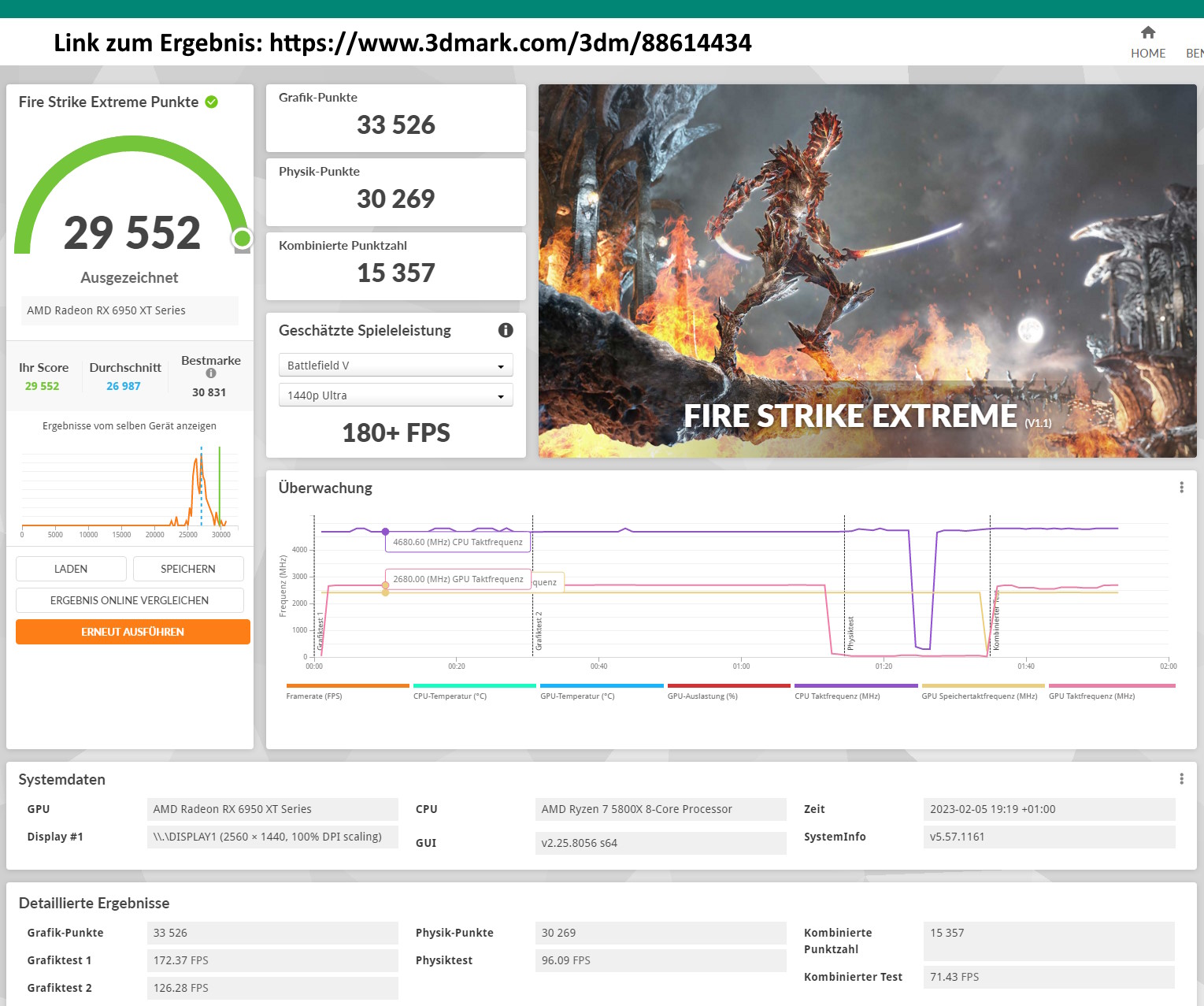Viewport: 1204px width, 1006px height.
Task: Click Ergebnisse vom selben Gerät anzeigen link
Action: [x=129, y=425]
